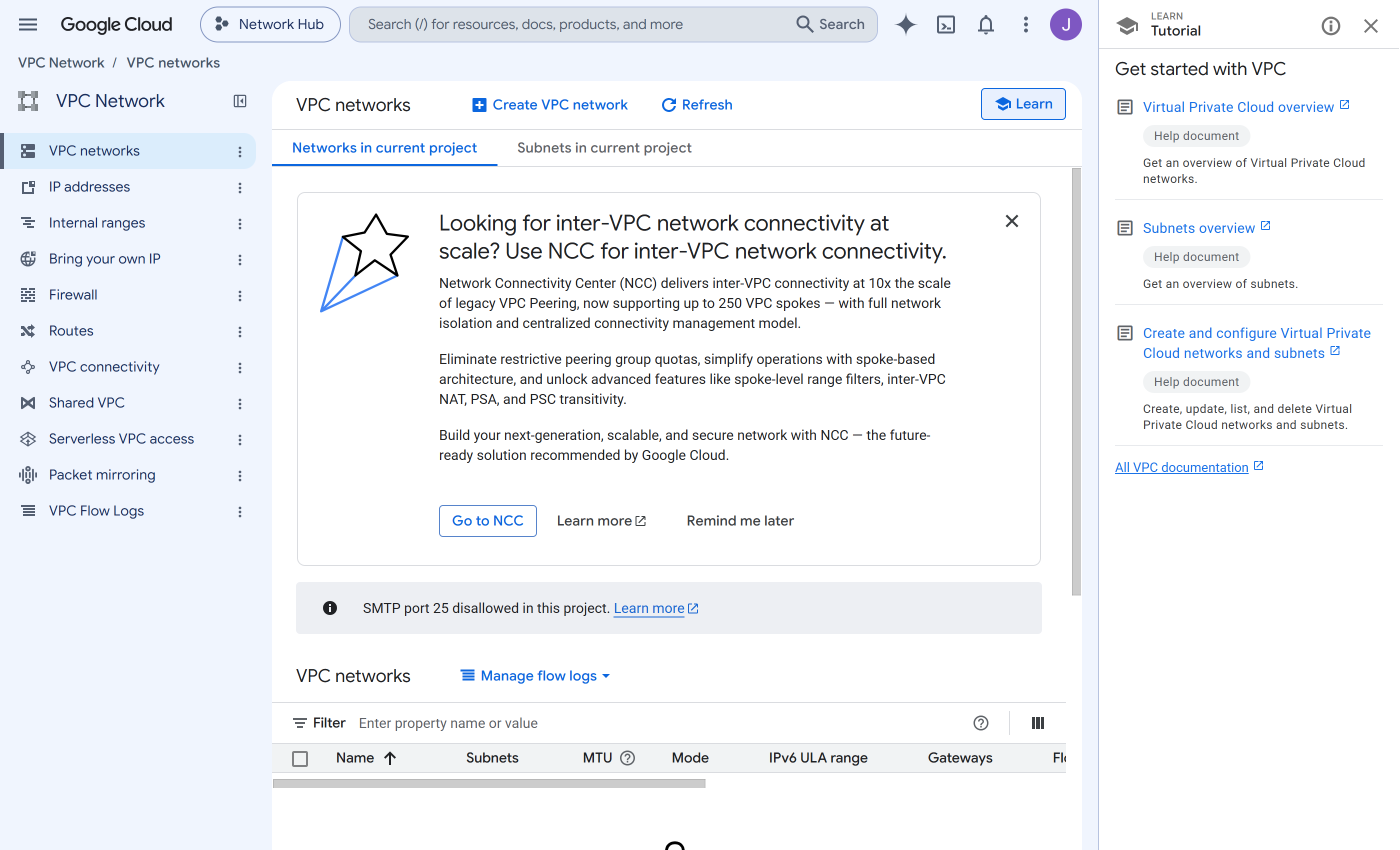Open more options for Bring your own IP
The image size is (1400, 850).
pos(240,259)
